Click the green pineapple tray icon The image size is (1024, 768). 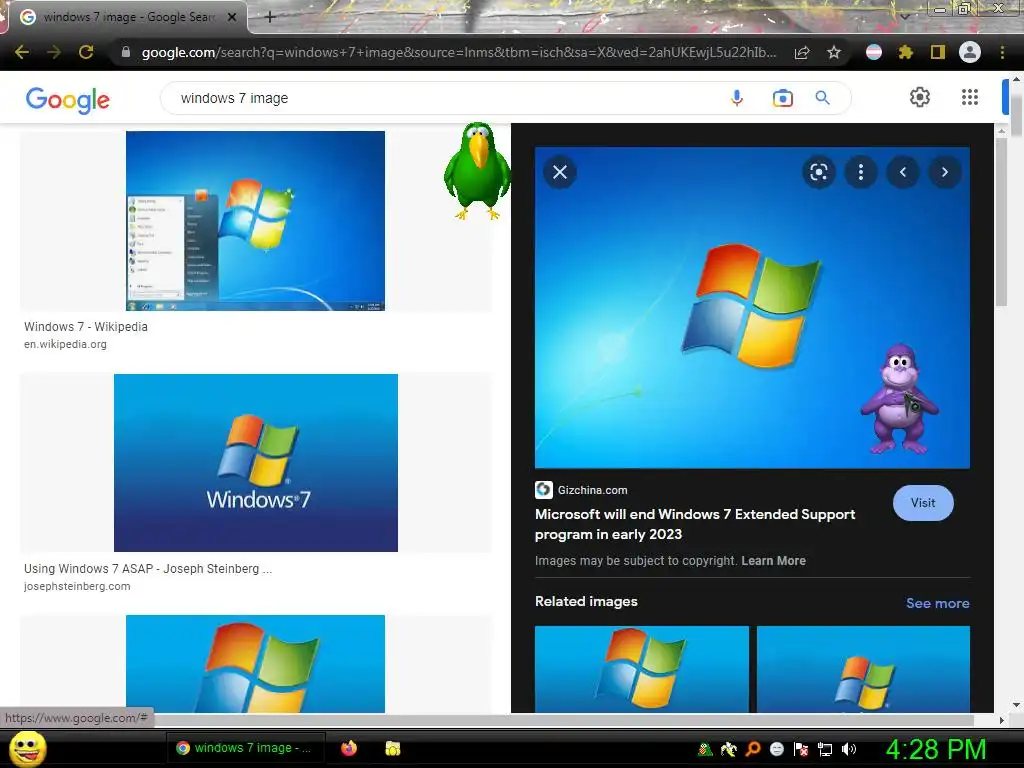pyautogui.click(x=705, y=749)
